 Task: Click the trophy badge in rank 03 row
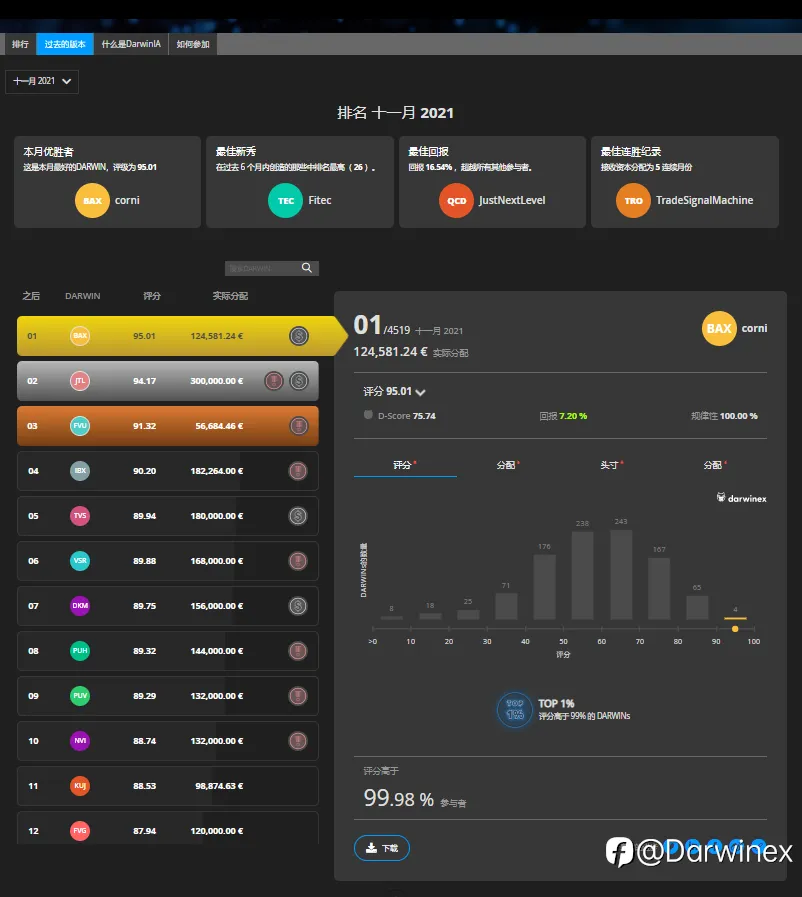(299, 426)
